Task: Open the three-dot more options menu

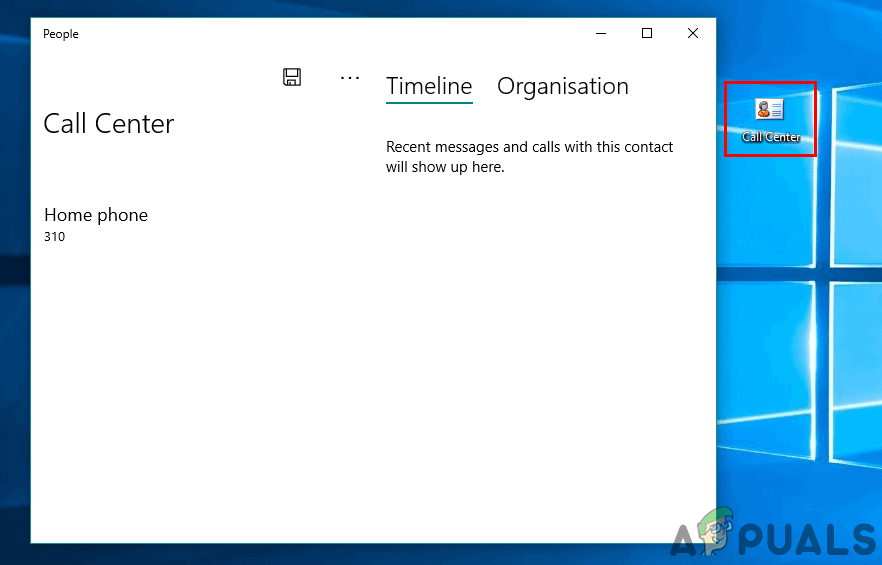Action: click(x=350, y=78)
